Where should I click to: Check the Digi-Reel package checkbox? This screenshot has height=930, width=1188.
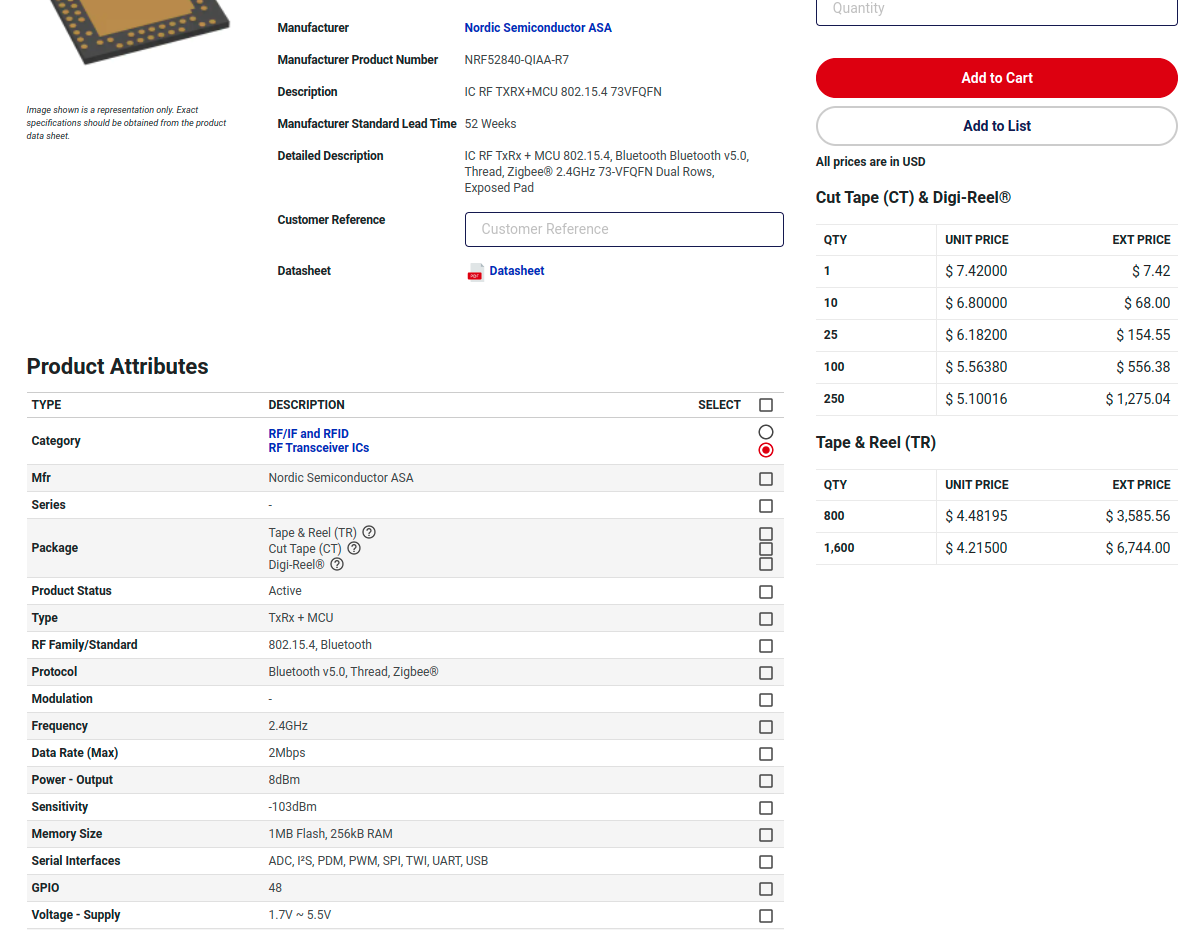click(x=766, y=564)
